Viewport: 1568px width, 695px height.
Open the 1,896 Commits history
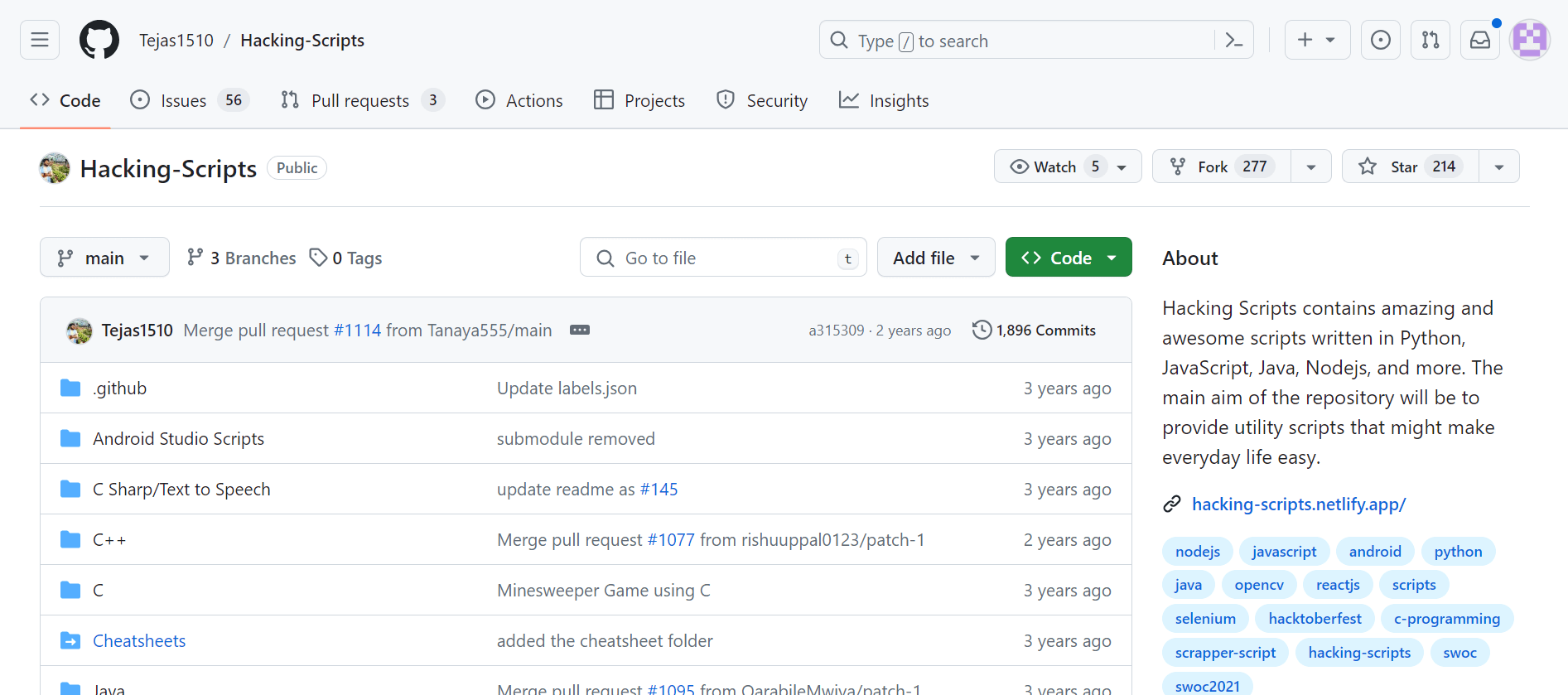pos(1034,330)
